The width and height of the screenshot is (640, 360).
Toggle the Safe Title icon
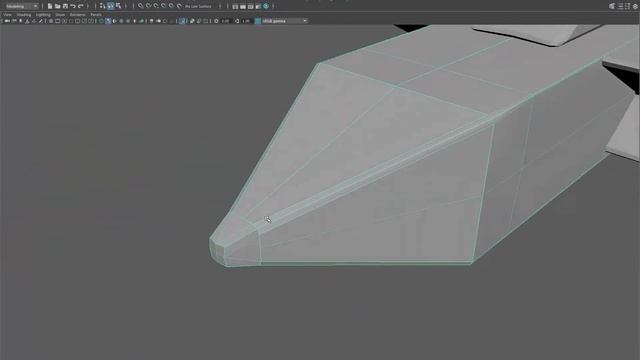pos(90,21)
